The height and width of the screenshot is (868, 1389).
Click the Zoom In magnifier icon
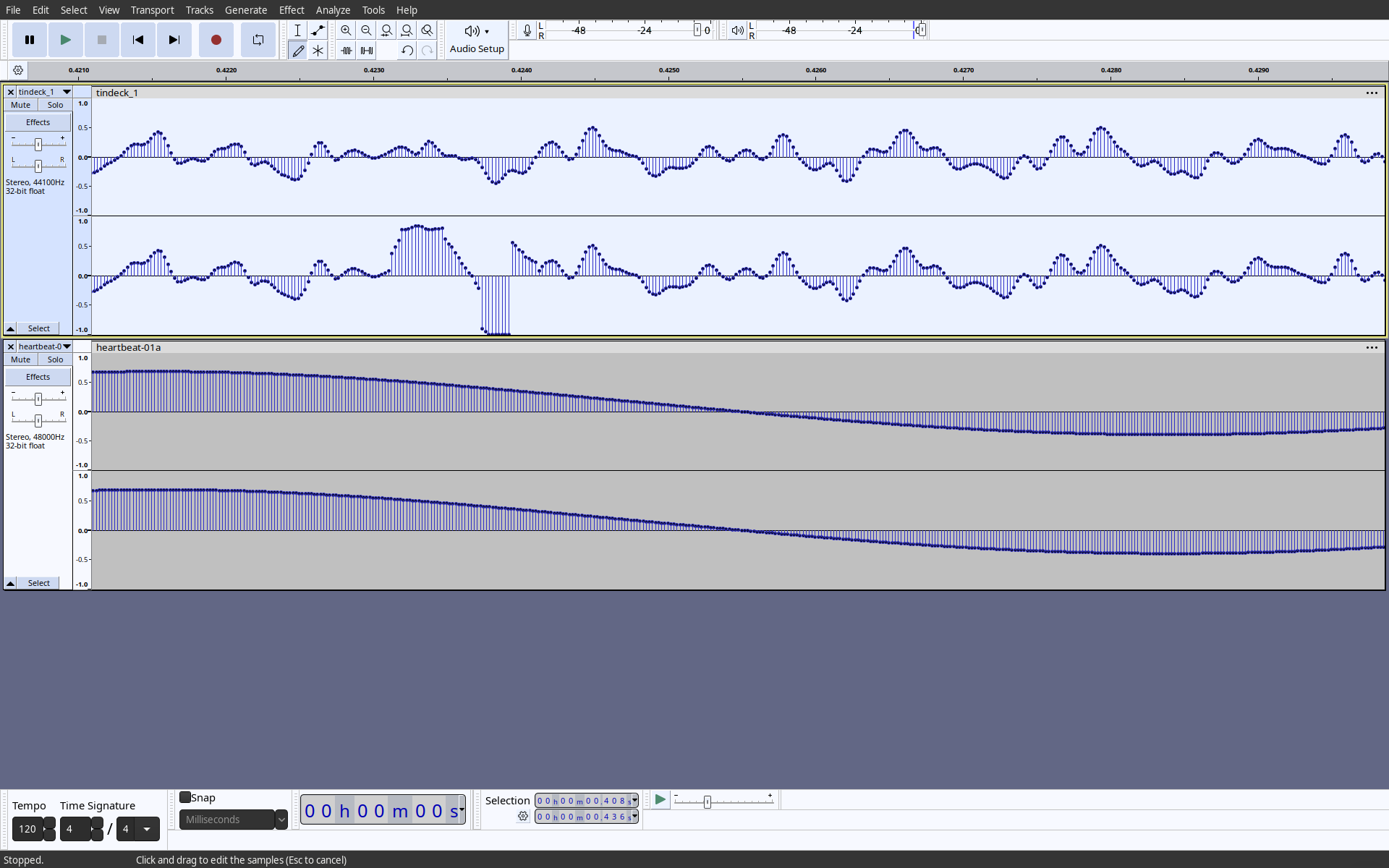pyautogui.click(x=346, y=30)
